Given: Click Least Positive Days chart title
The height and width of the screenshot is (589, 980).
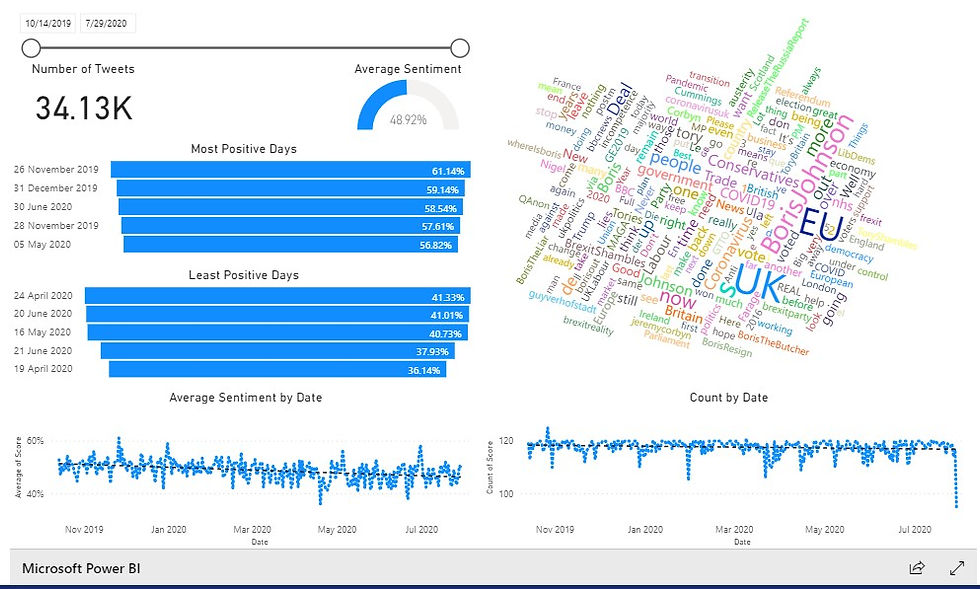Looking at the screenshot, I should (x=244, y=275).
